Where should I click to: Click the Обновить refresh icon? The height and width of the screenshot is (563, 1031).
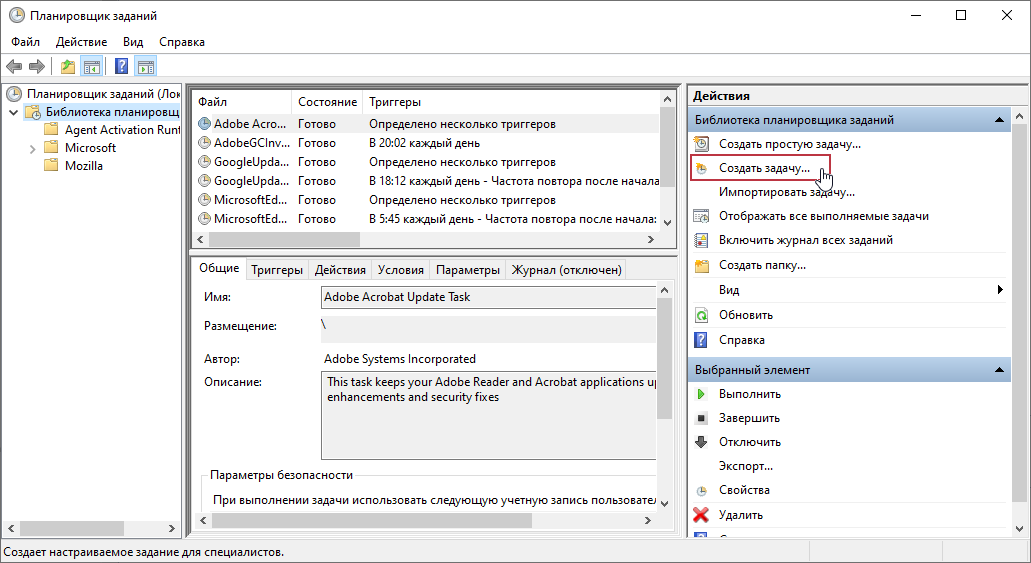pos(701,315)
